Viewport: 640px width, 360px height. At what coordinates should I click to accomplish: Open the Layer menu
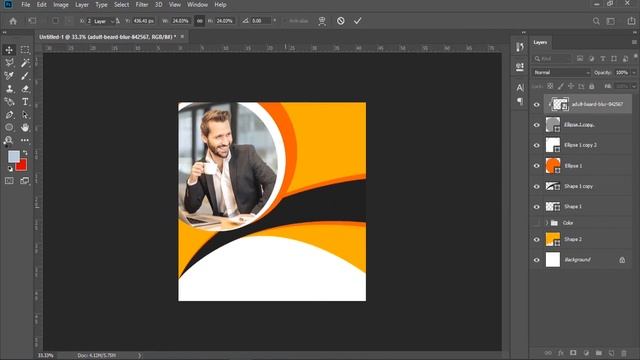pyautogui.click(x=82, y=5)
